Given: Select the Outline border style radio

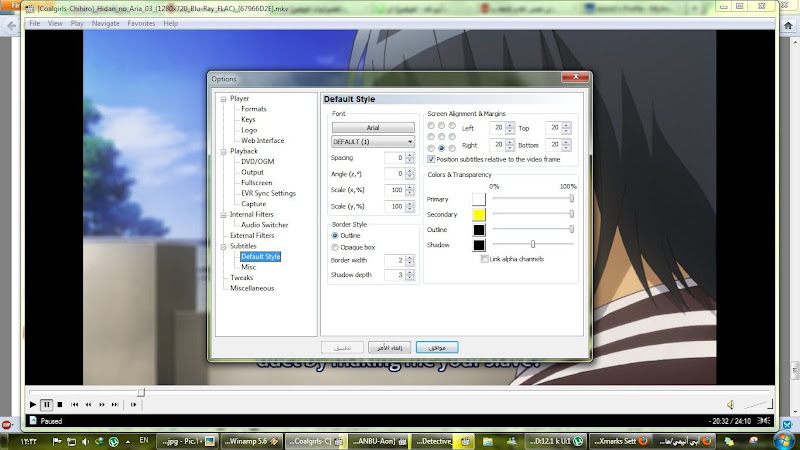Looking at the screenshot, I should point(335,236).
